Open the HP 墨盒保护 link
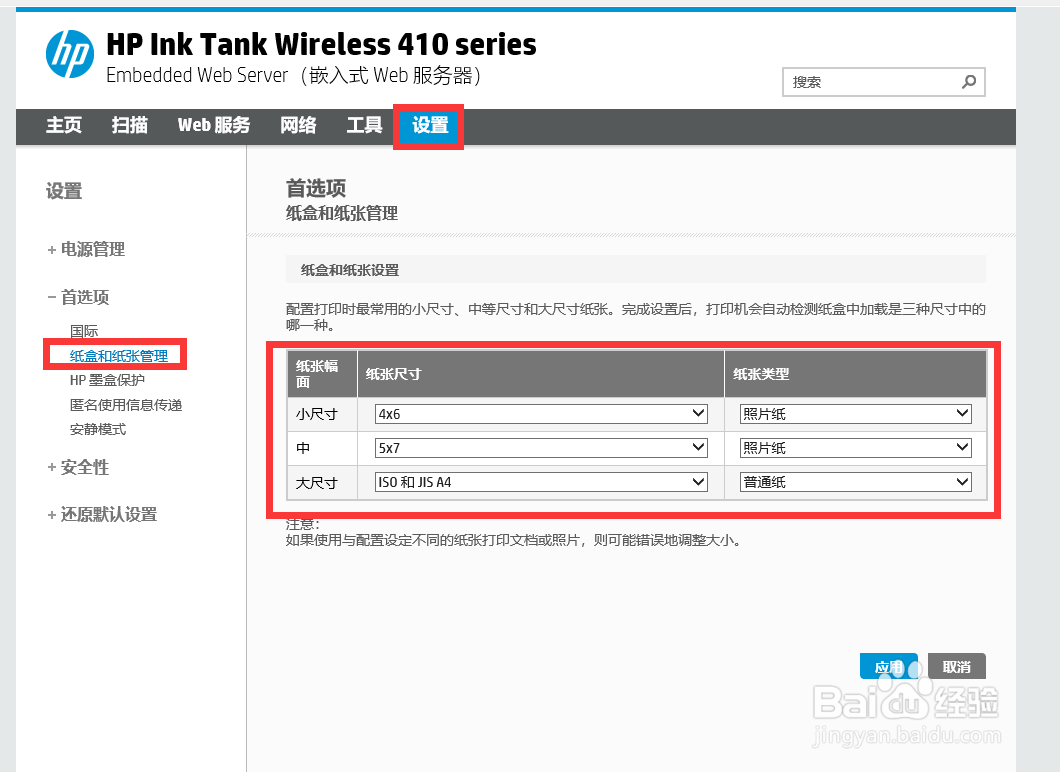 click(107, 381)
